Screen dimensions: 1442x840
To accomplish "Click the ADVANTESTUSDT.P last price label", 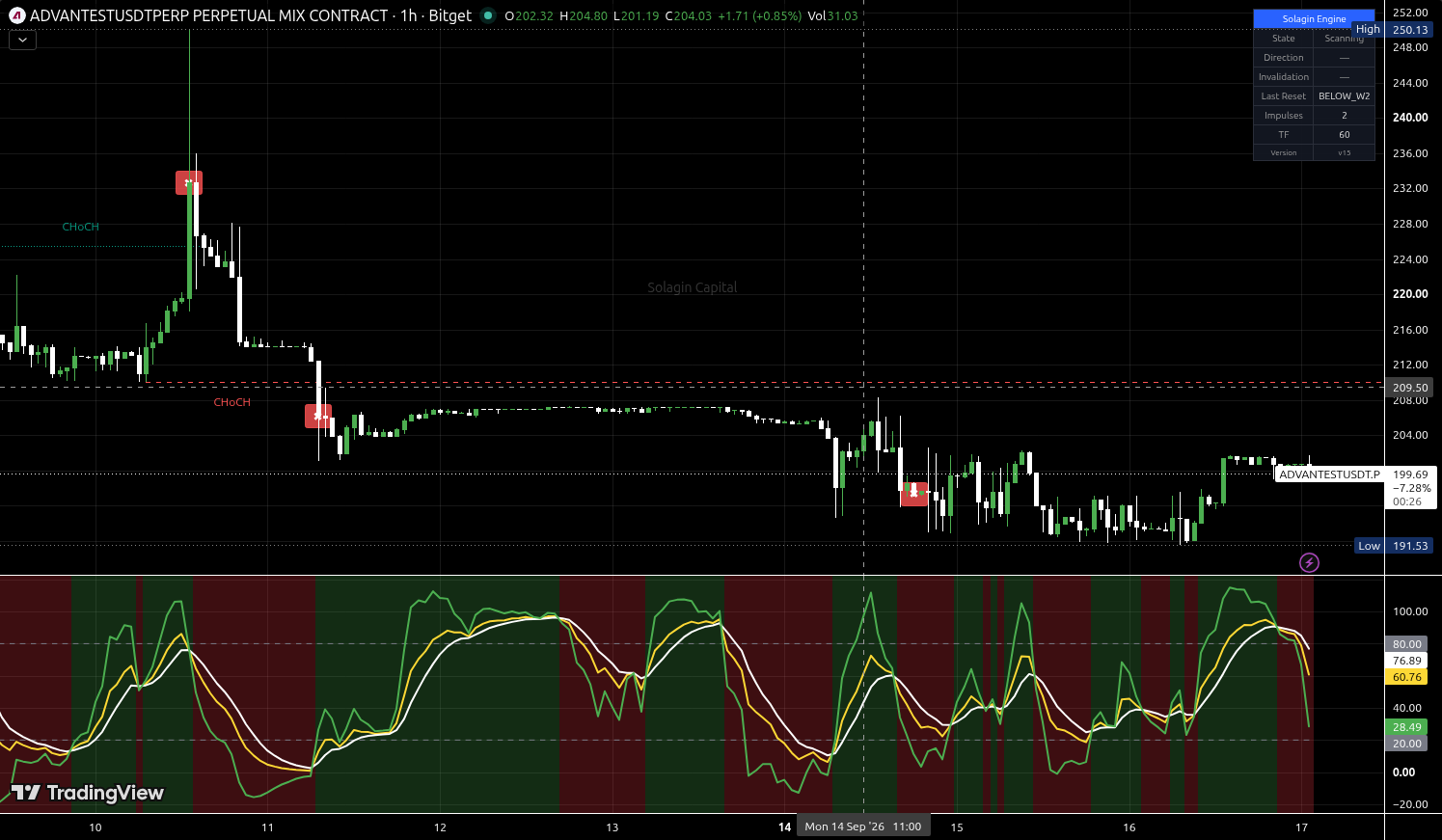I will [1329, 474].
